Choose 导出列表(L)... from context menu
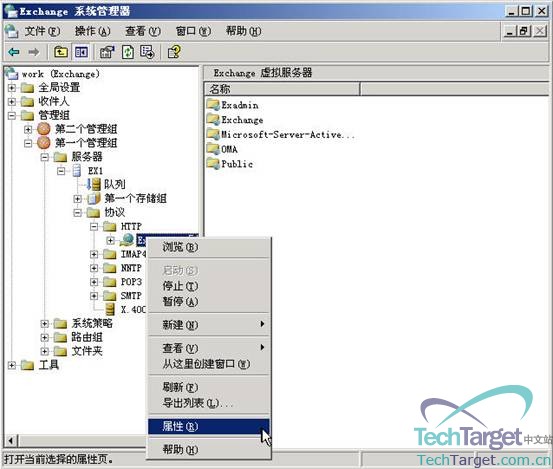The width and height of the screenshot is (553, 469). coord(209,403)
